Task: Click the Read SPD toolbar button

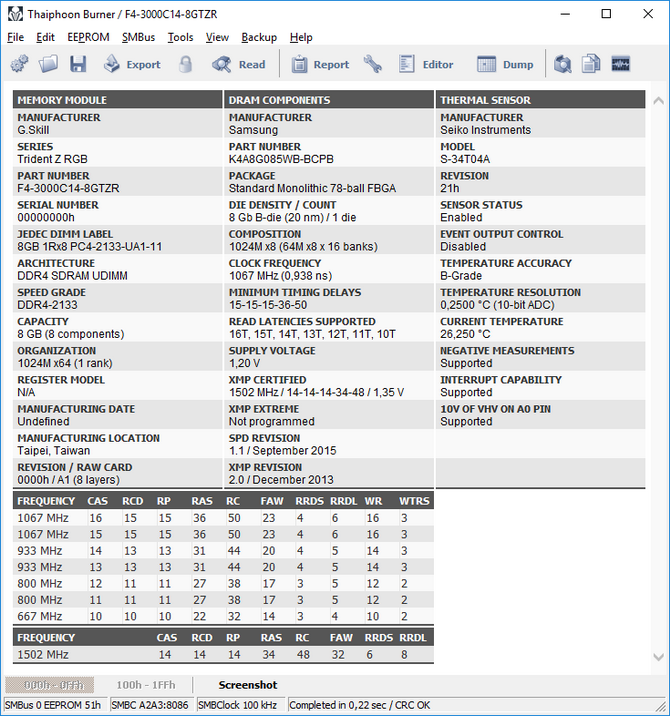Action: tap(239, 64)
